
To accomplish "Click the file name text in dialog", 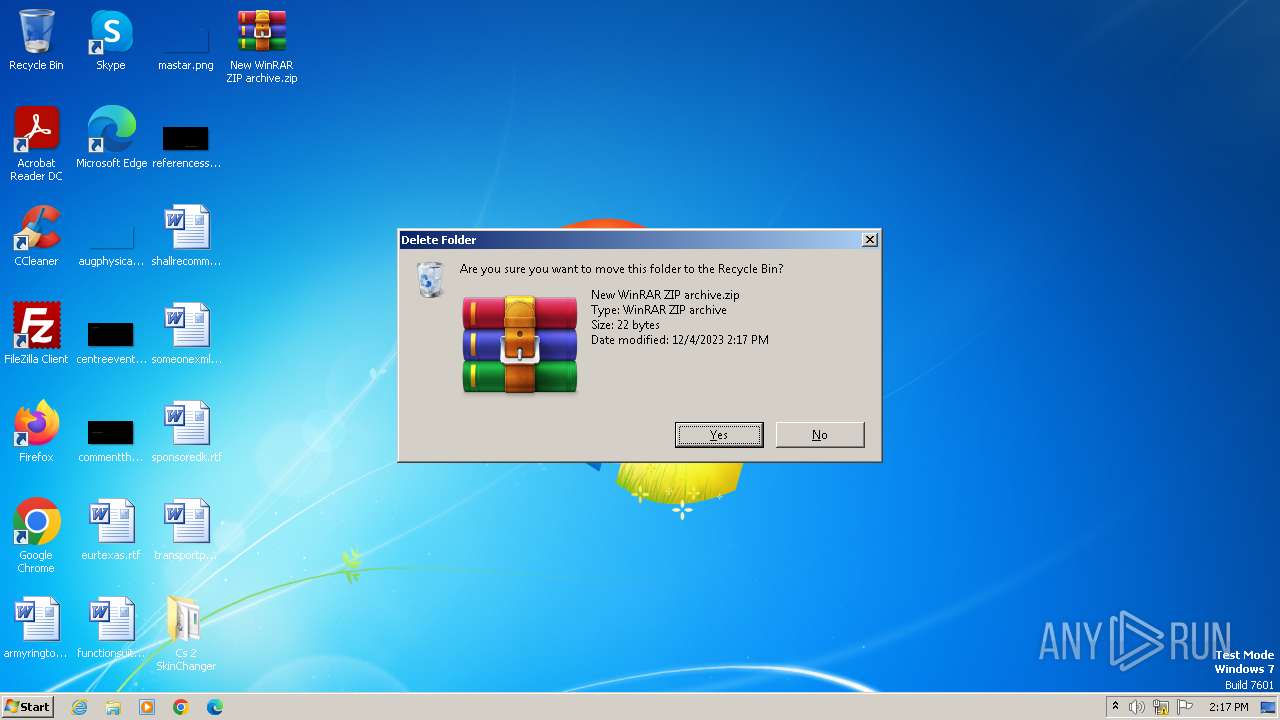I will click(665, 295).
